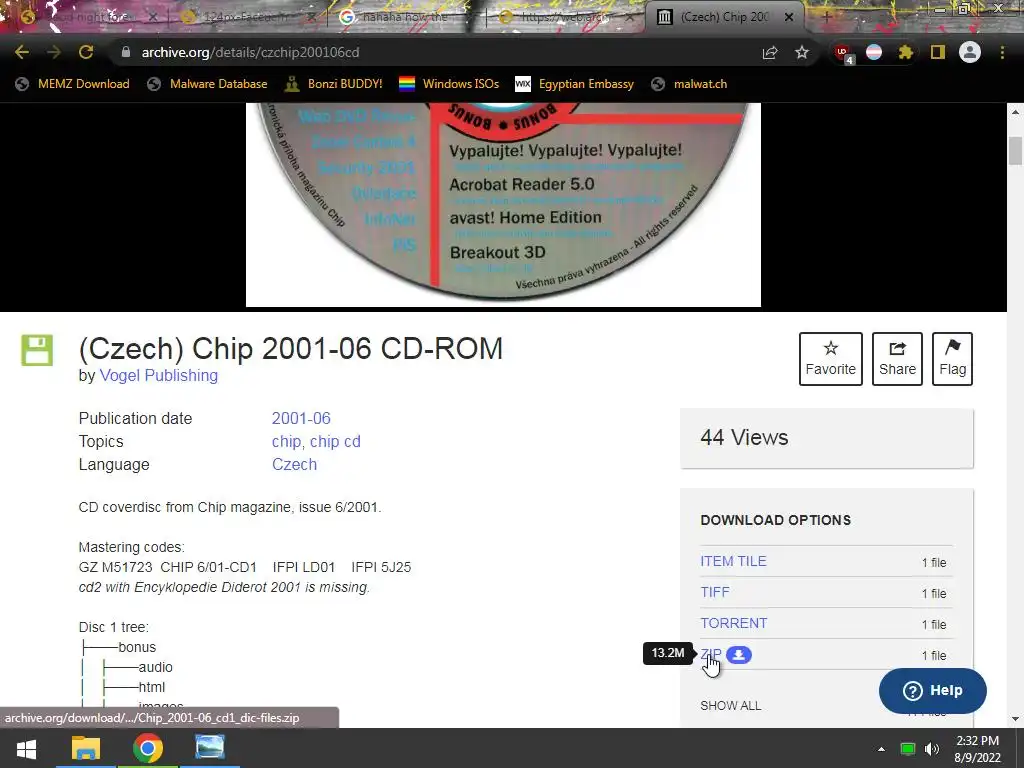Open the Vogel Publishing creator link
1024x768 pixels.
point(159,376)
